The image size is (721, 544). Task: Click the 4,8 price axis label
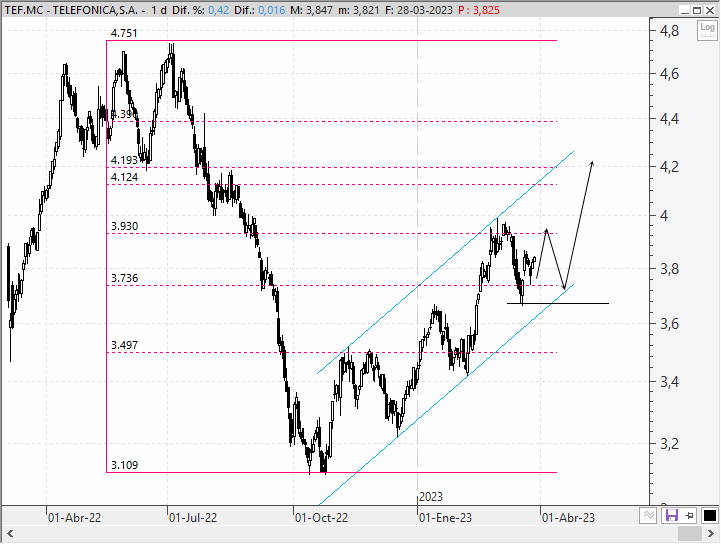(669, 31)
